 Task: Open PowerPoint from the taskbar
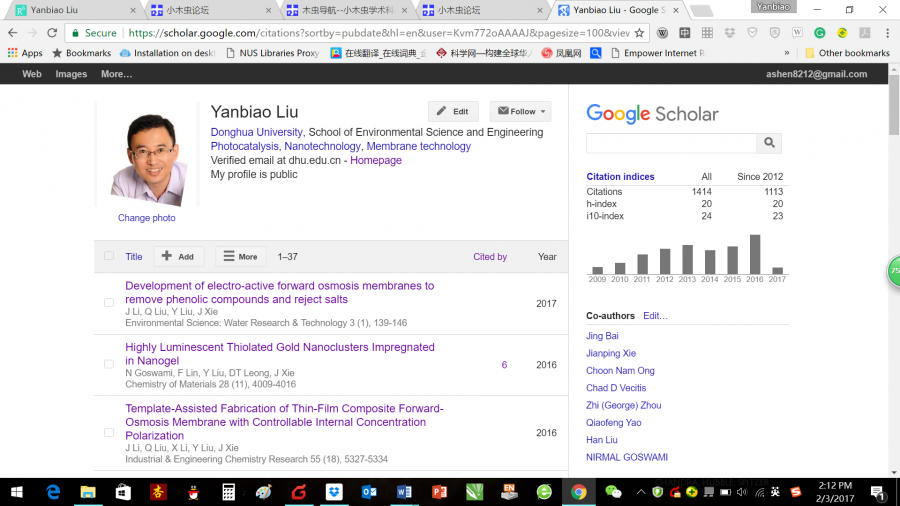pos(440,492)
